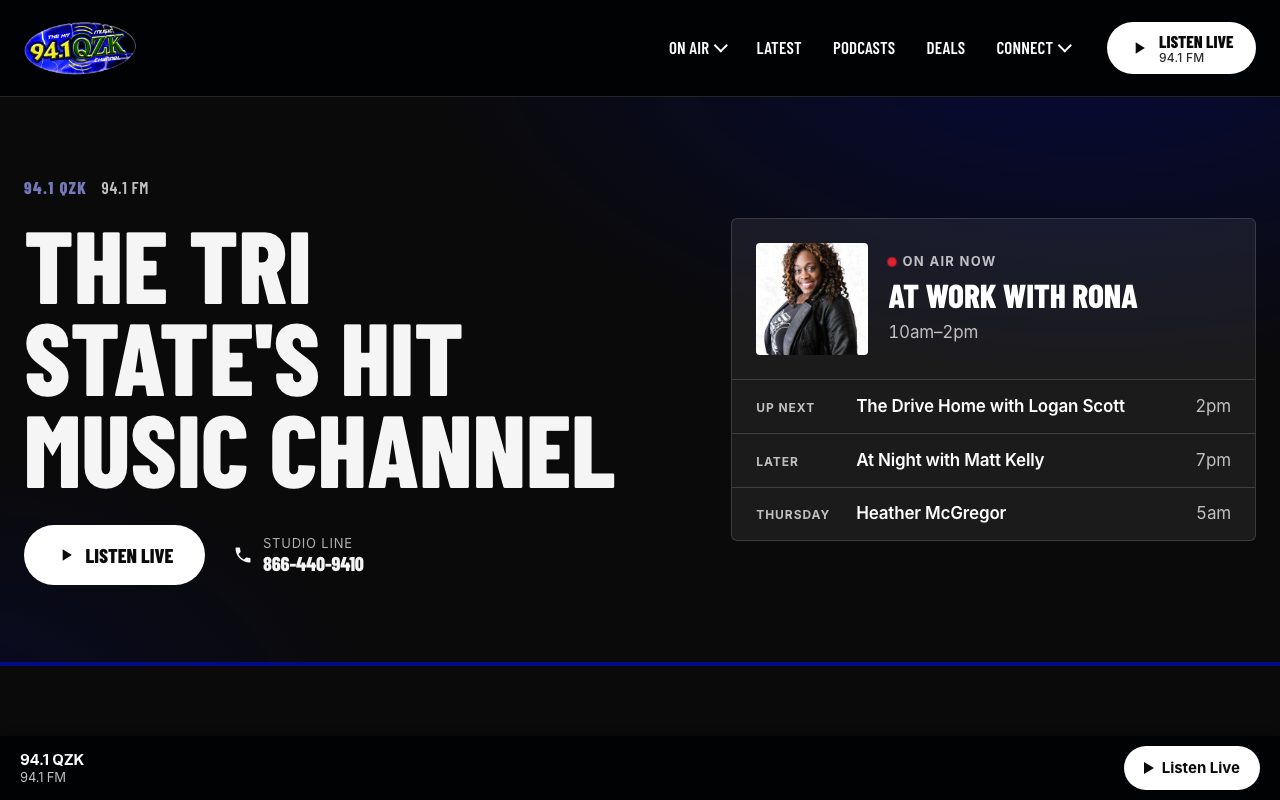Play the stream from the bottom bar Listen Live
This screenshot has width=1280, height=800.
(x=1192, y=768)
